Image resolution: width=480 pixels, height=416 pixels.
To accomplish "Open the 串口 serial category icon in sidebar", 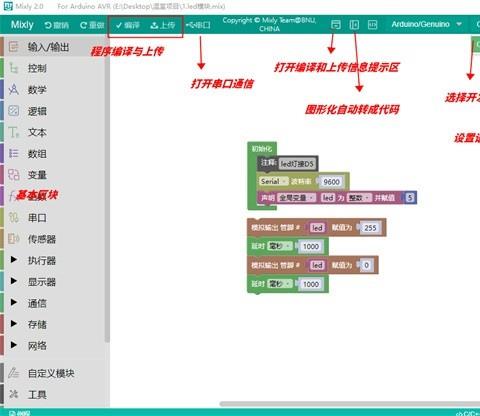I will pos(13,218).
